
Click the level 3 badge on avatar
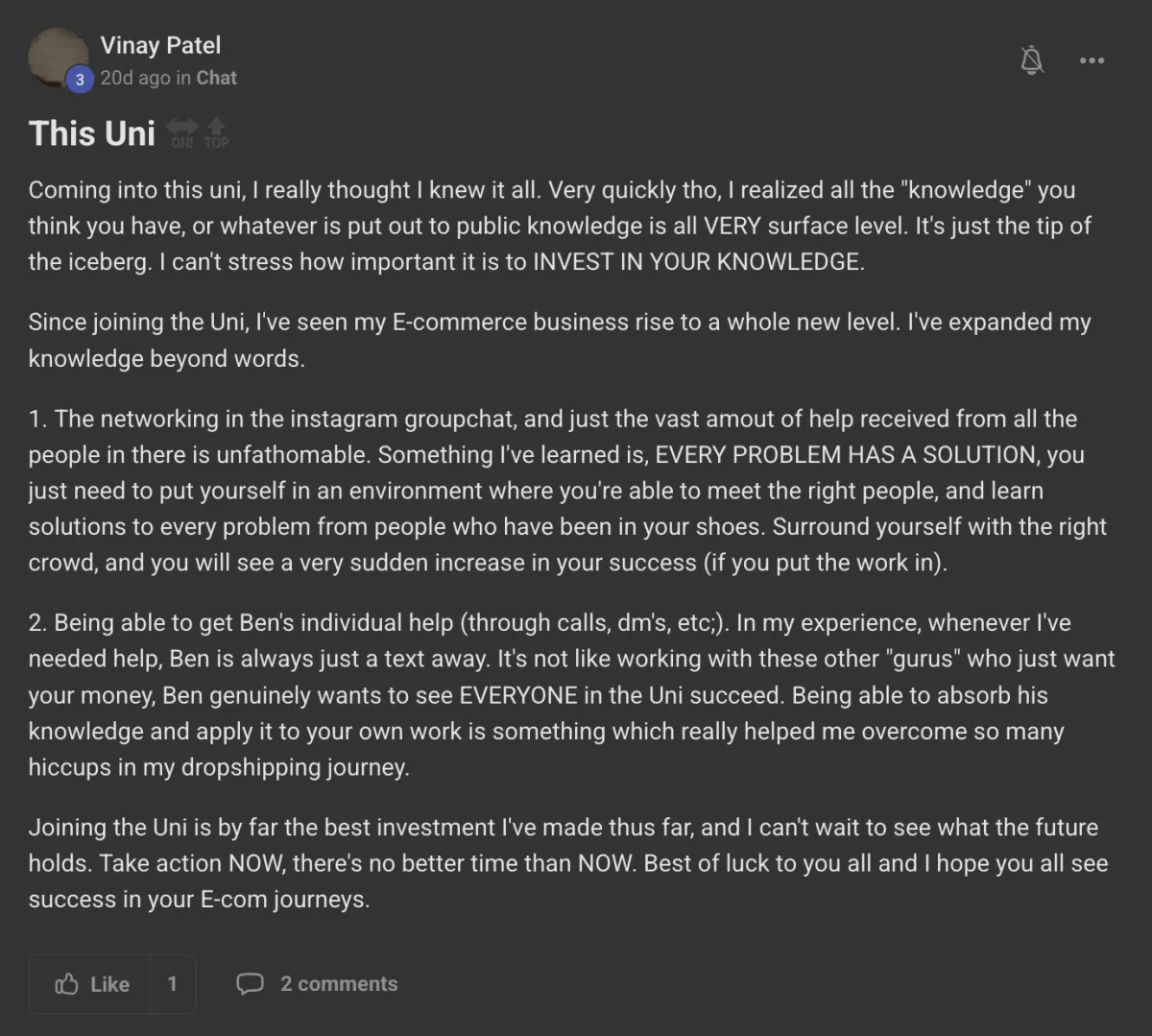click(80, 80)
